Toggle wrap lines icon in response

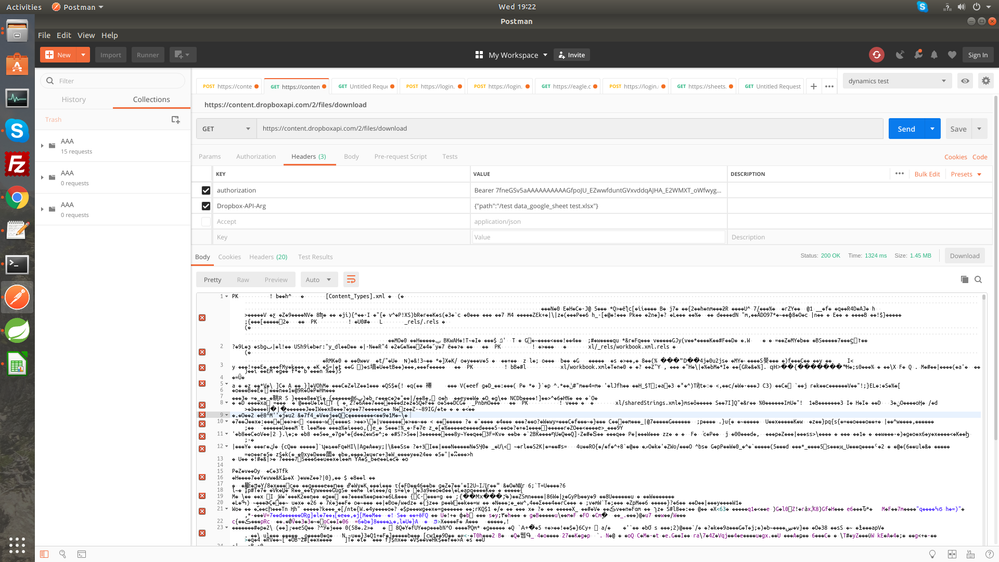pos(350,280)
